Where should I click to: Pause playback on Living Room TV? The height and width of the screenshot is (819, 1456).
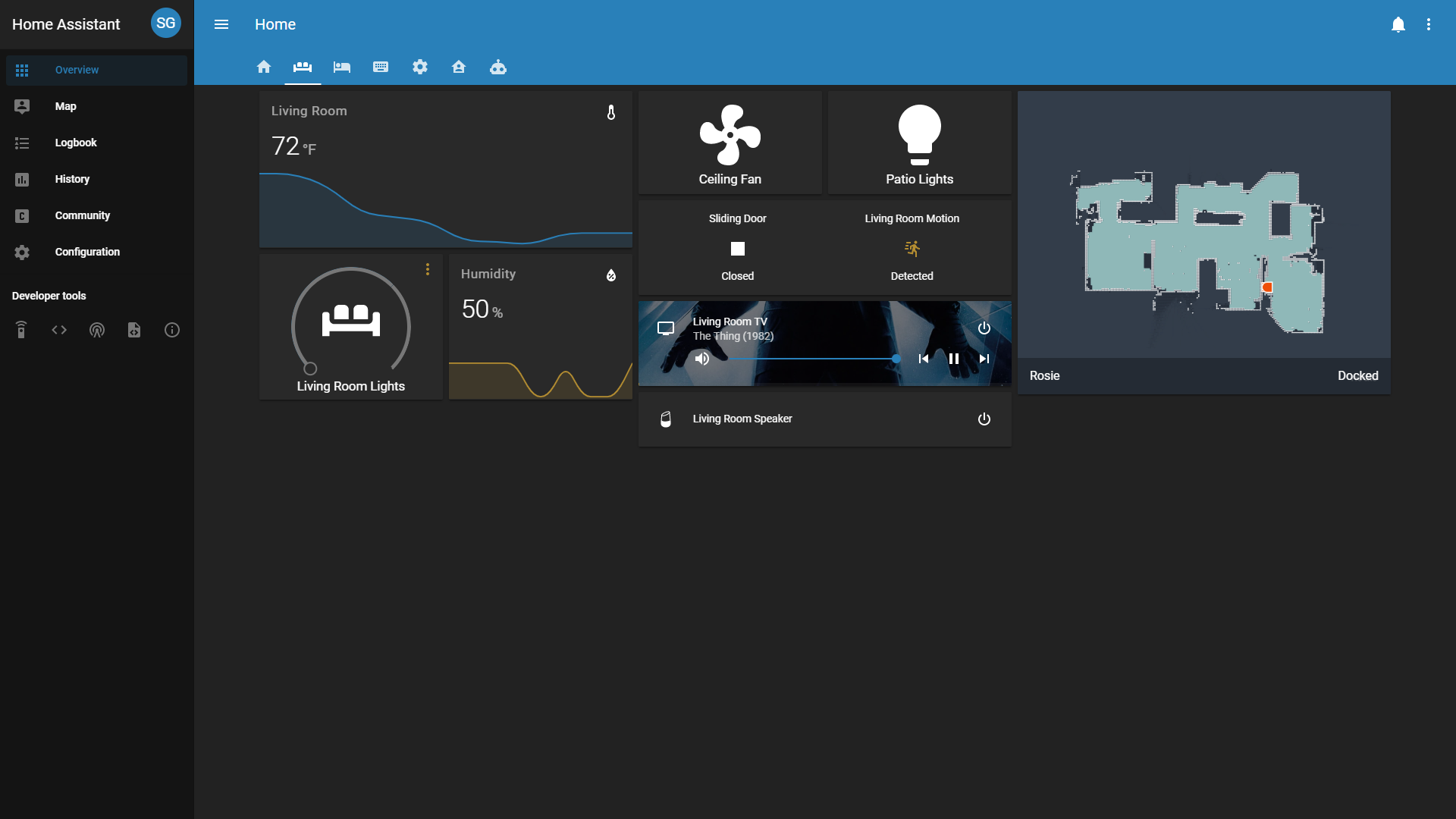[954, 359]
